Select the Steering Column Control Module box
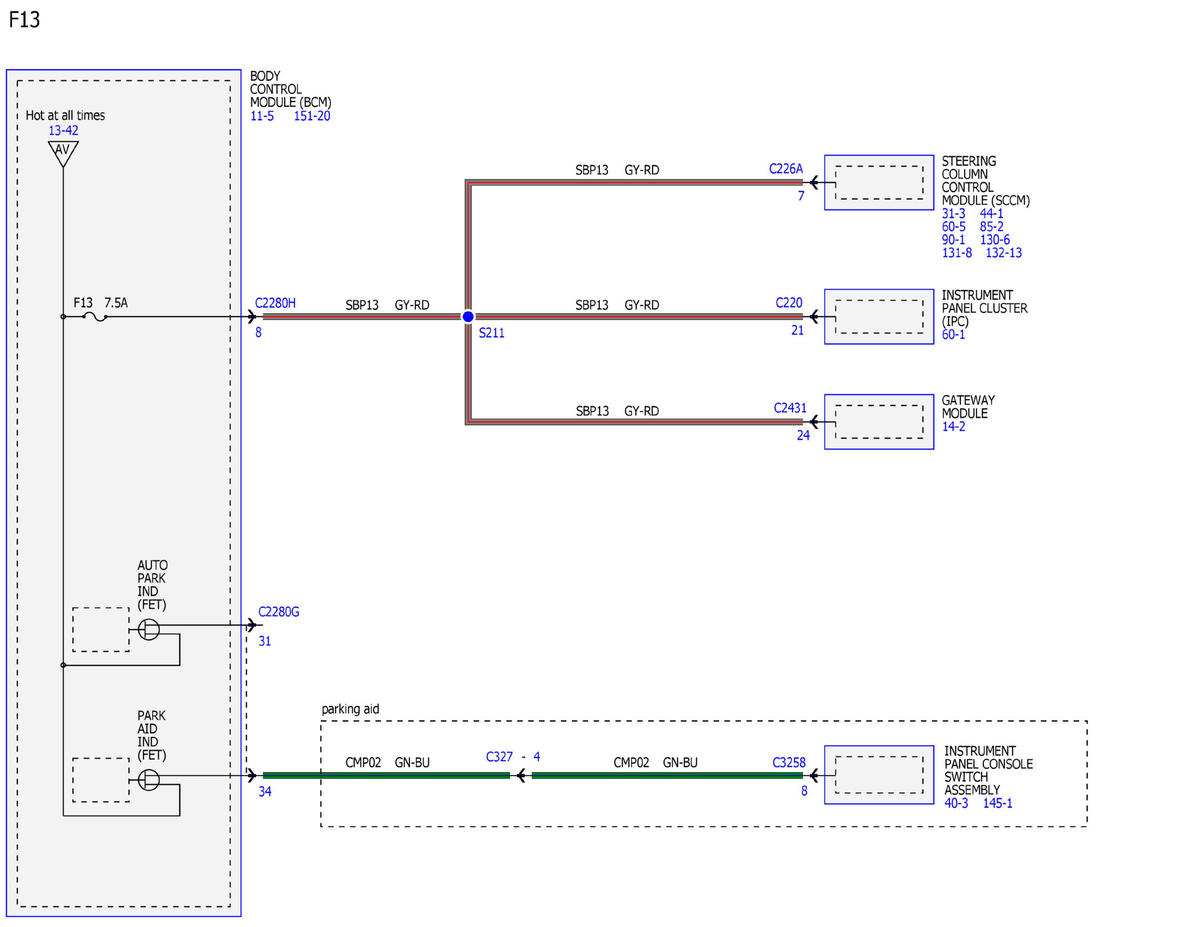The width and height of the screenshot is (1200, 927). tap(879, 183)
